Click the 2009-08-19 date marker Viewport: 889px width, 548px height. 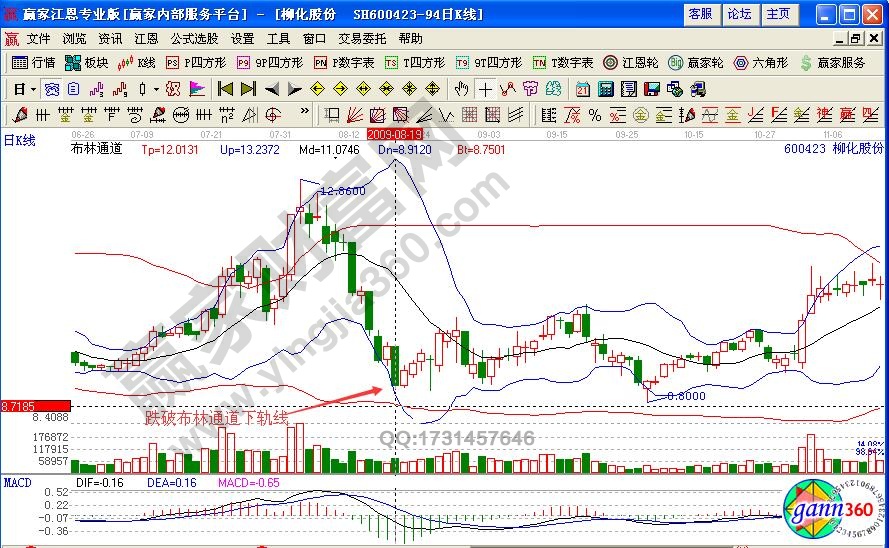tap(395, 133)
